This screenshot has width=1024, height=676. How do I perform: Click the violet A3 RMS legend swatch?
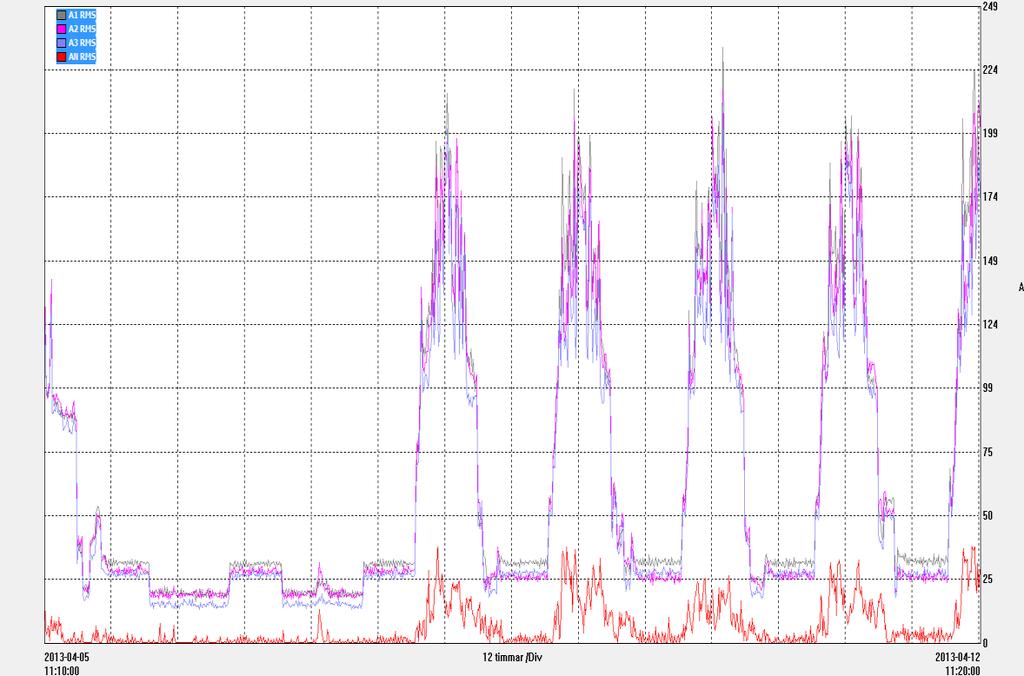click(61, 42)
